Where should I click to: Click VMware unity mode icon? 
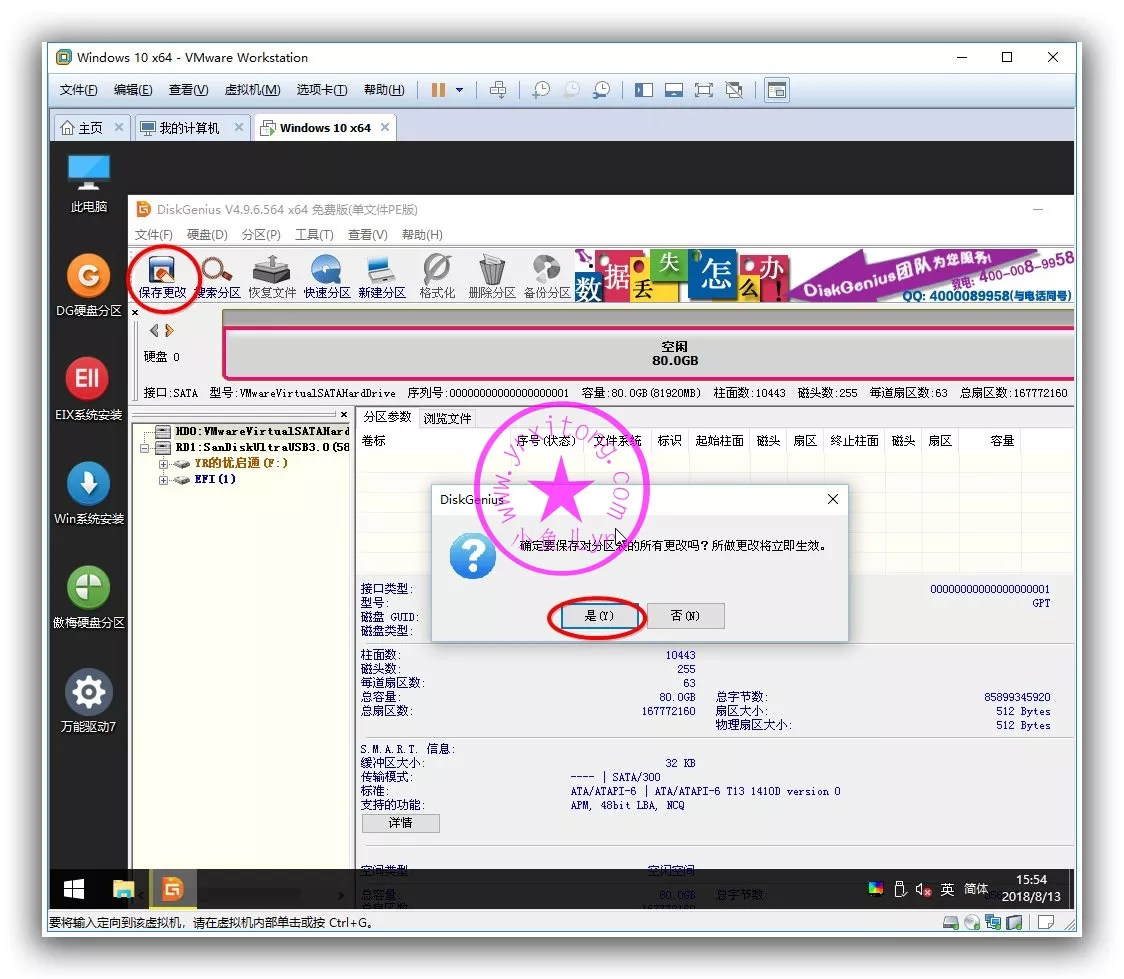[x=734, y=90]
